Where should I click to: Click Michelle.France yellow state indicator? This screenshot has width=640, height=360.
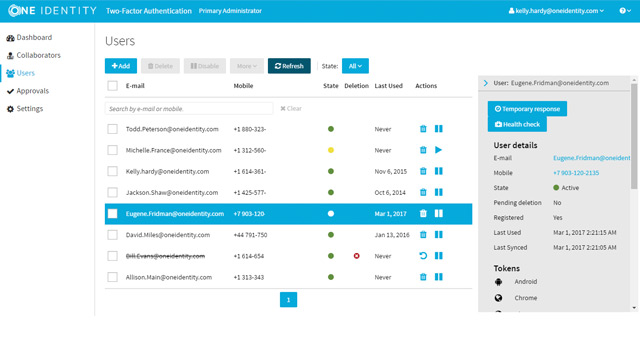tap(331, 150)
